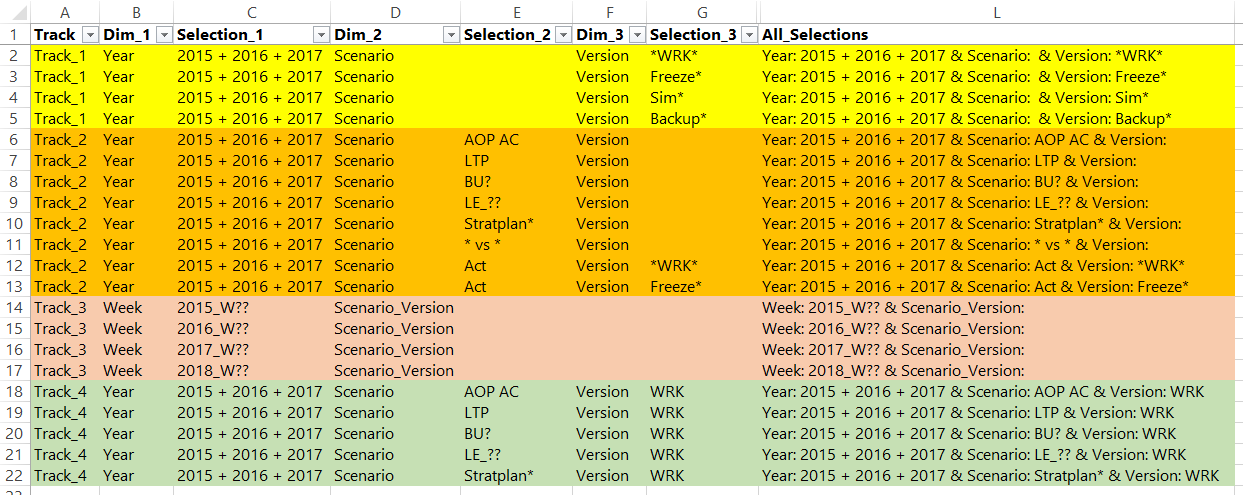The width and height of the screenshot is (1243, 495).
Task: Select row 22 header
Action: point(15,475)
